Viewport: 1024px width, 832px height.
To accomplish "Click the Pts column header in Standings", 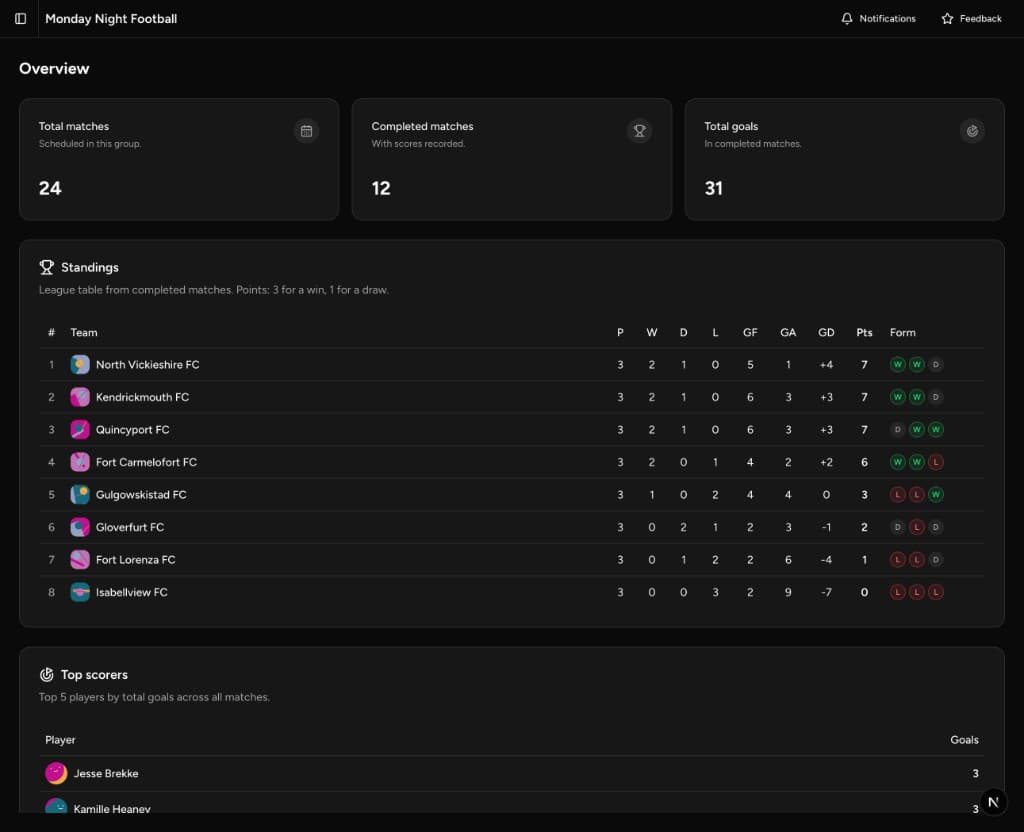I will pos(863,332).
